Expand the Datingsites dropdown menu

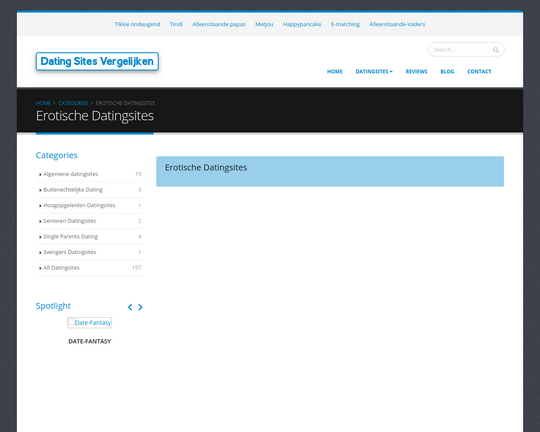pos(374,72)
